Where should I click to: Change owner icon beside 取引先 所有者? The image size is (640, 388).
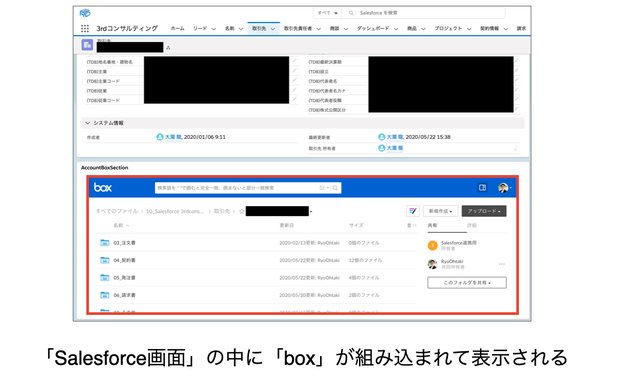[x=517, y=149]
